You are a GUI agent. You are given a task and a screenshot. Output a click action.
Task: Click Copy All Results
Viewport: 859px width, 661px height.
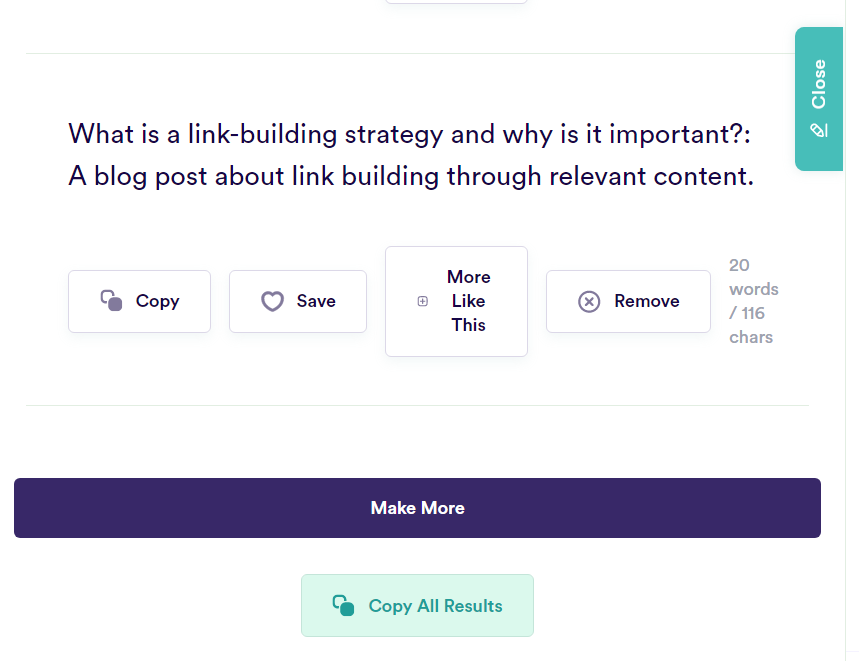pyautogui.click(x=417, y=605)
